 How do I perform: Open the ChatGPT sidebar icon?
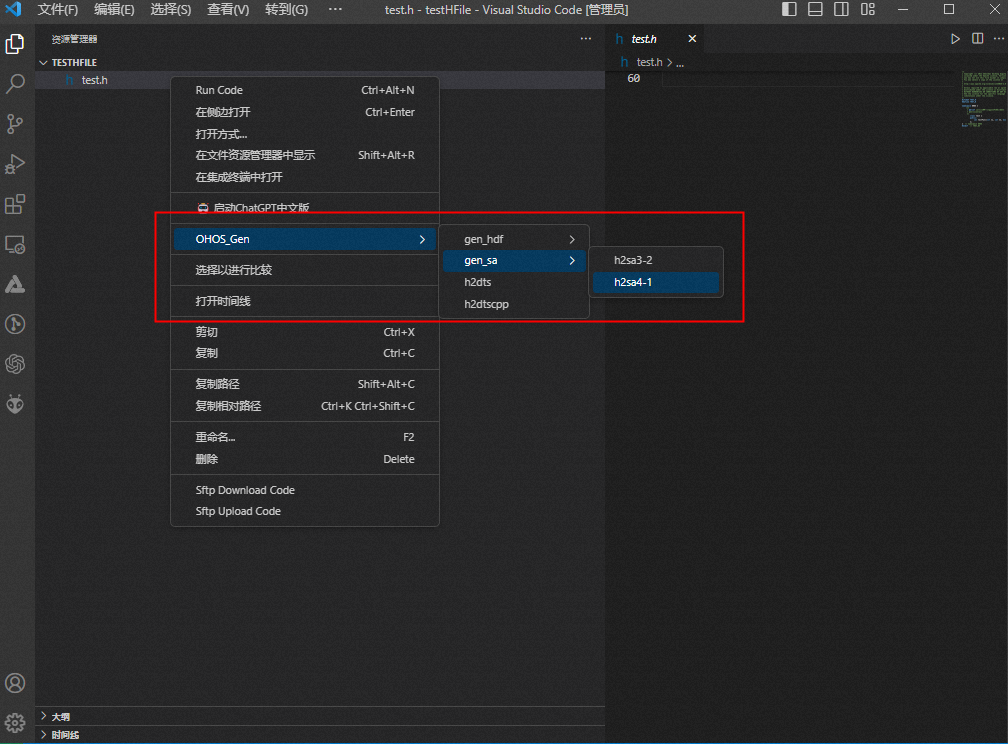pyautogui.click(x=15, y=364)
